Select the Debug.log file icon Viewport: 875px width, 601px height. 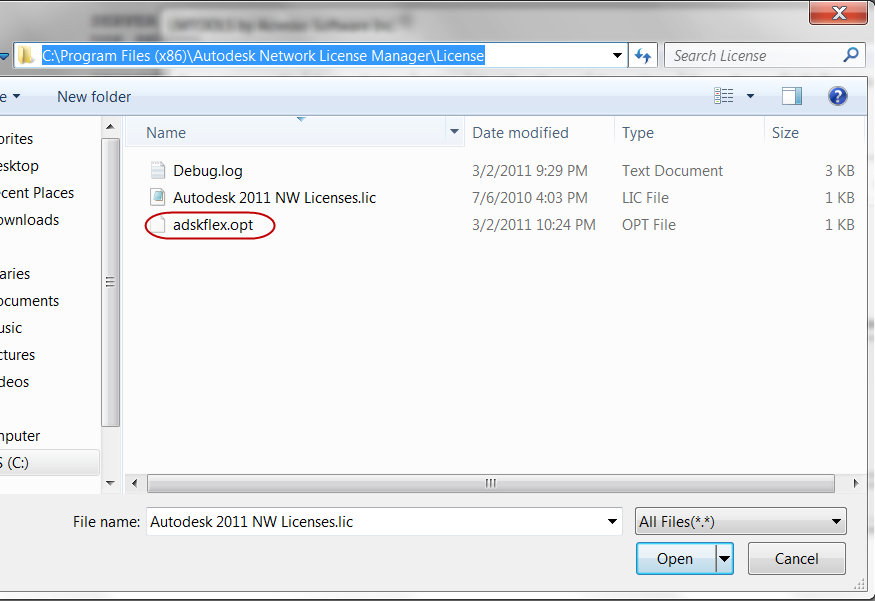[158, 171]
